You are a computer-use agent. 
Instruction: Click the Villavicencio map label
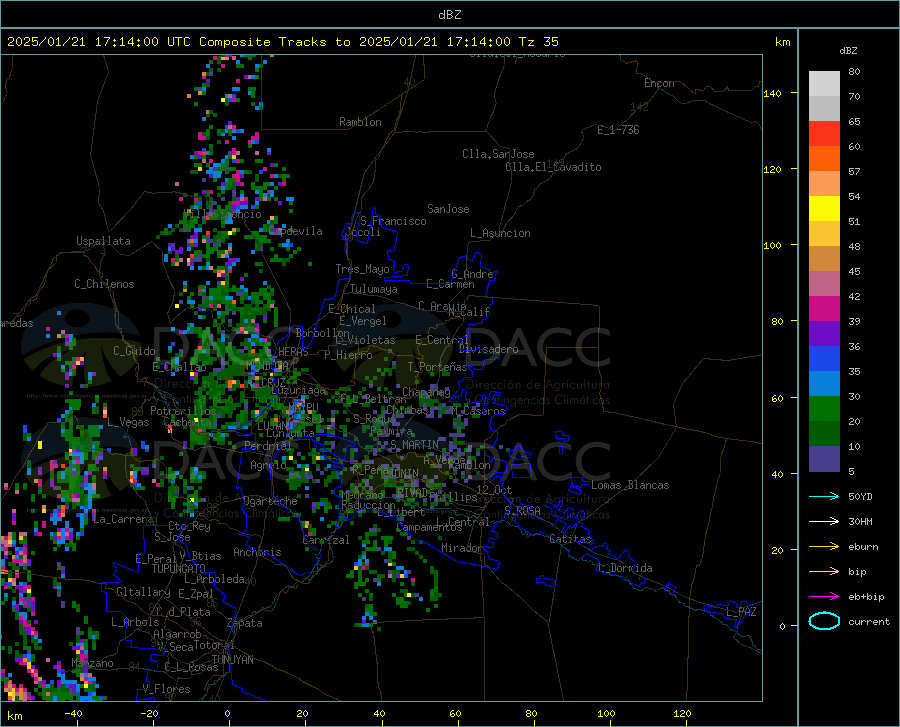pyautogui.click(x=222, y=214)
